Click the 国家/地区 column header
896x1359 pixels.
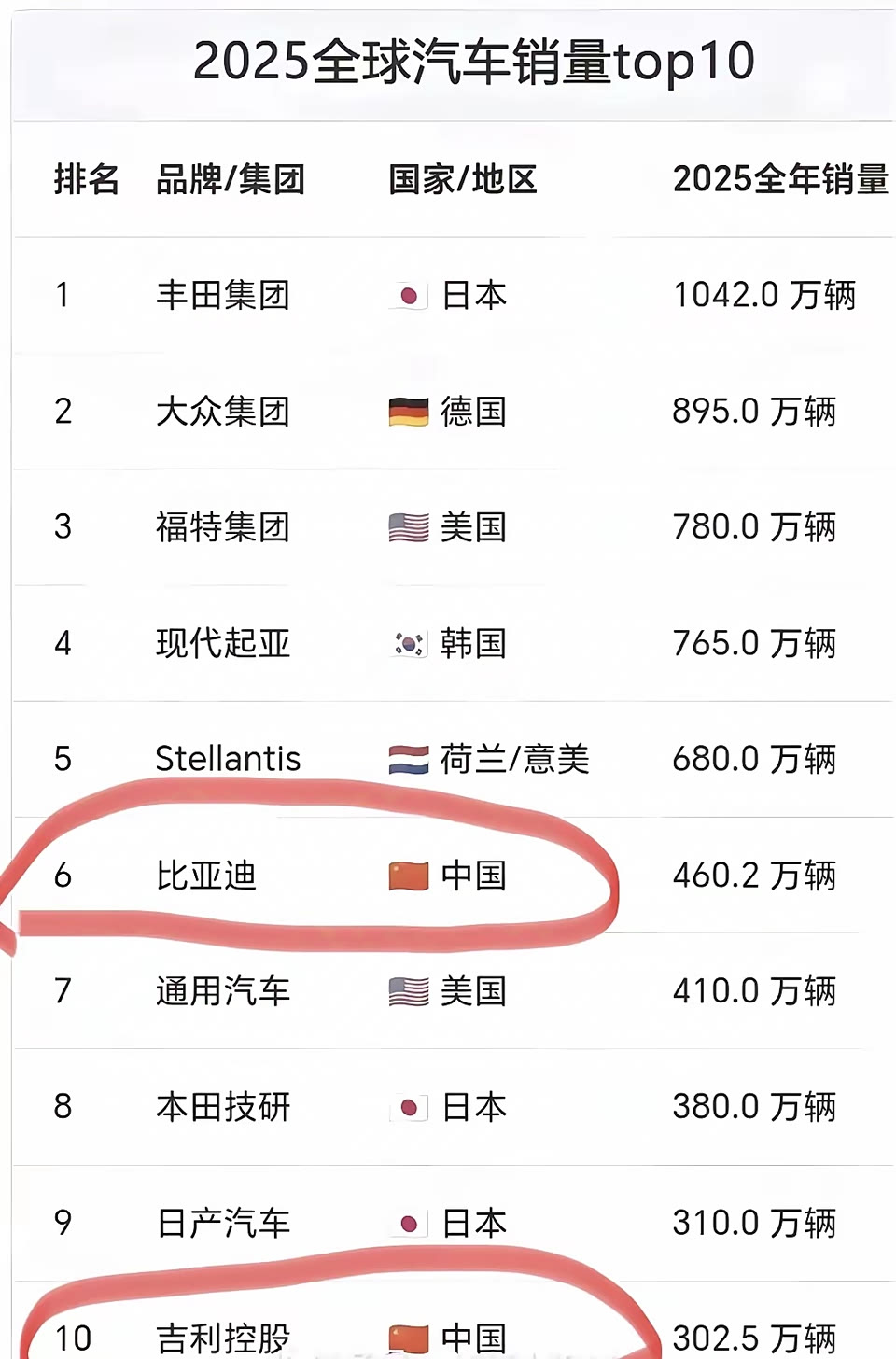(x=462, y=179)
